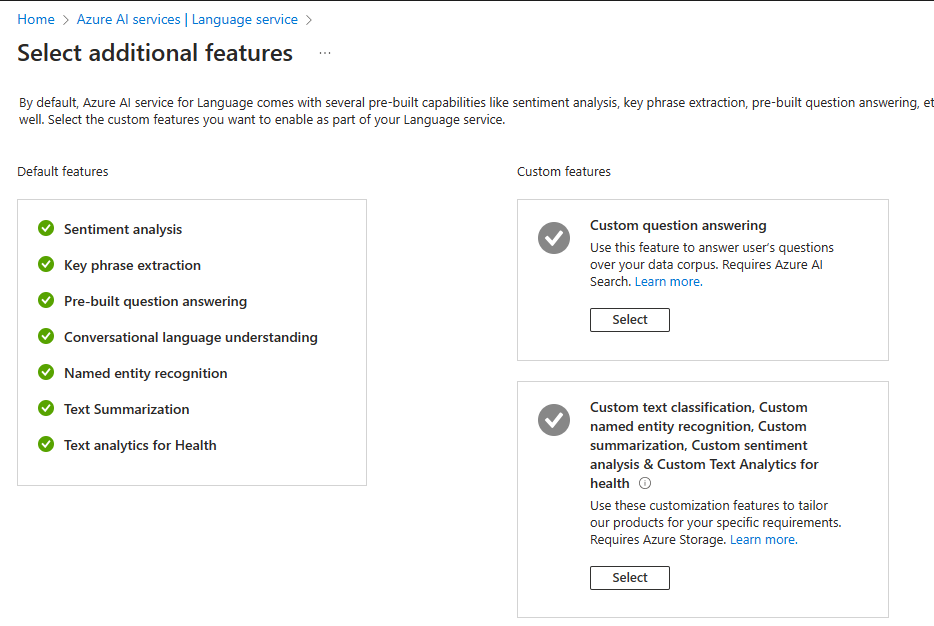This screenshot has height=626, width=934.
Task: Click 'Custom question answering' heading
Action: coord(678,225)
